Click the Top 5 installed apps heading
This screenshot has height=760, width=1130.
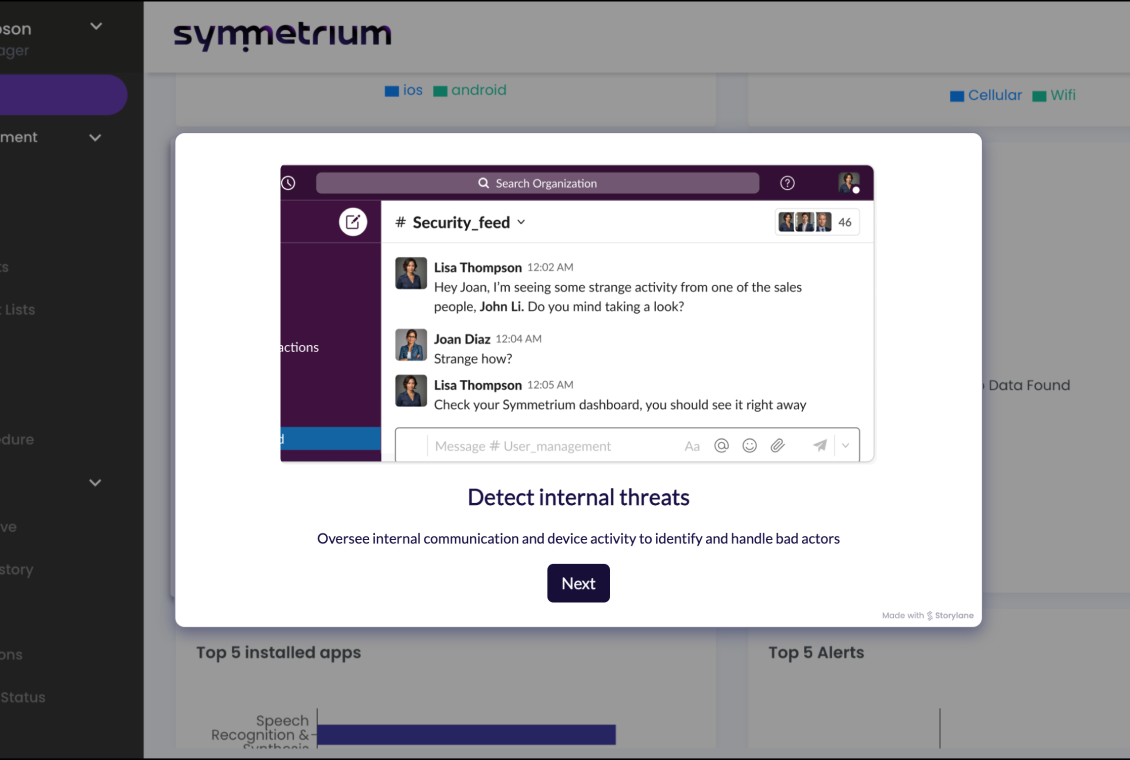pos(278,653)
